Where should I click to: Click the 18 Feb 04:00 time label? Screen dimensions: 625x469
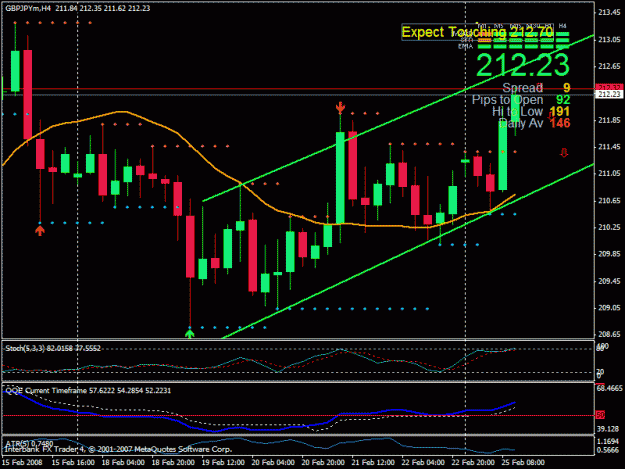(x=123, y=463)
